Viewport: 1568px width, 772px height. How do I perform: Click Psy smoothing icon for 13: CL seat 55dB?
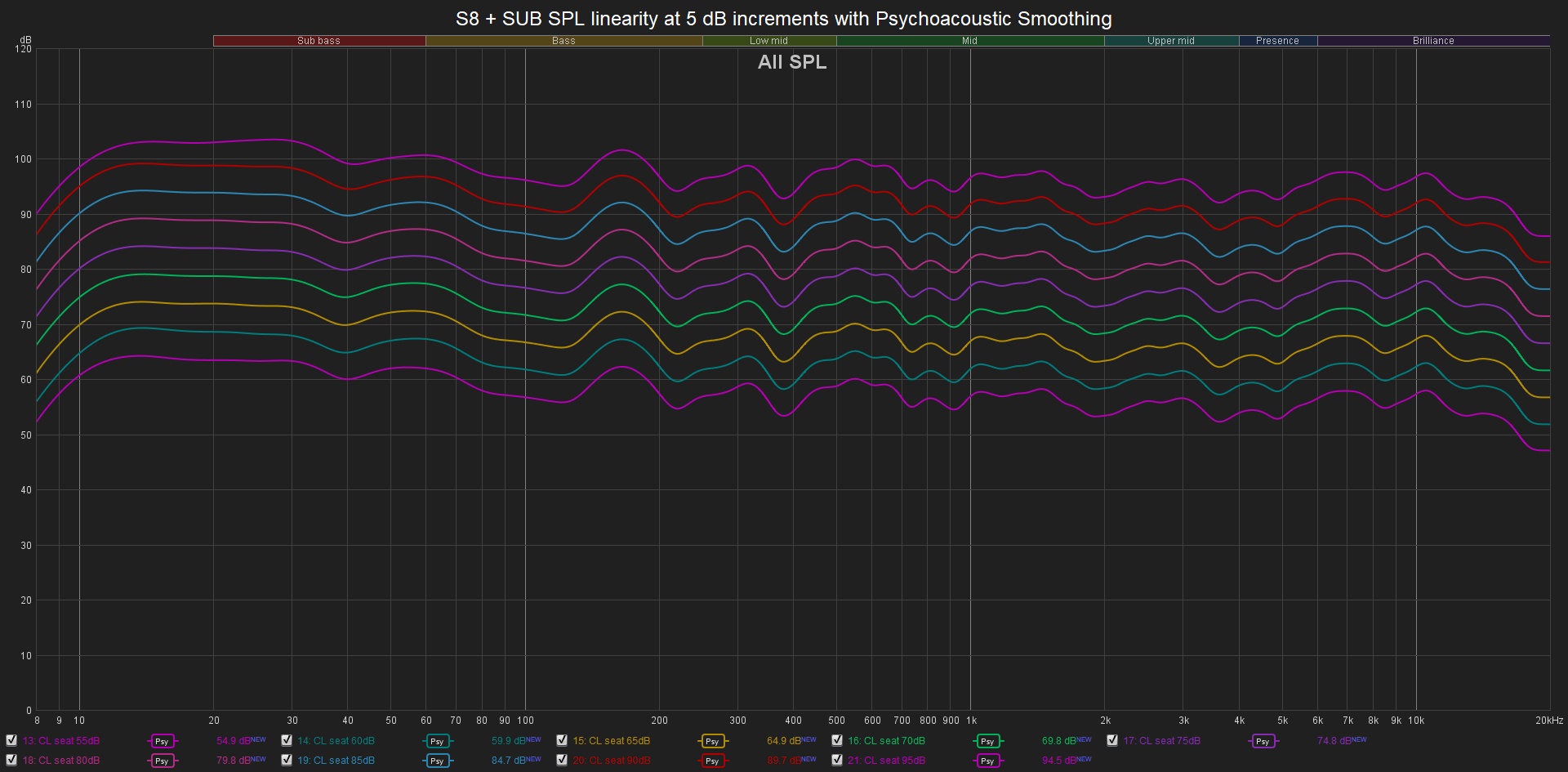coord(162,742)
